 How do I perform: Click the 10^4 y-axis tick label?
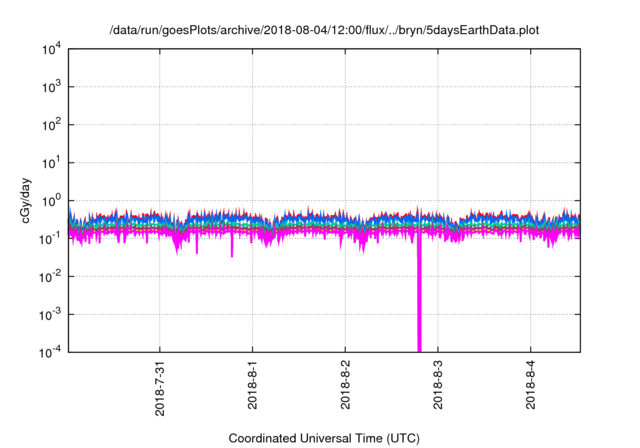(x=52, y=49)
